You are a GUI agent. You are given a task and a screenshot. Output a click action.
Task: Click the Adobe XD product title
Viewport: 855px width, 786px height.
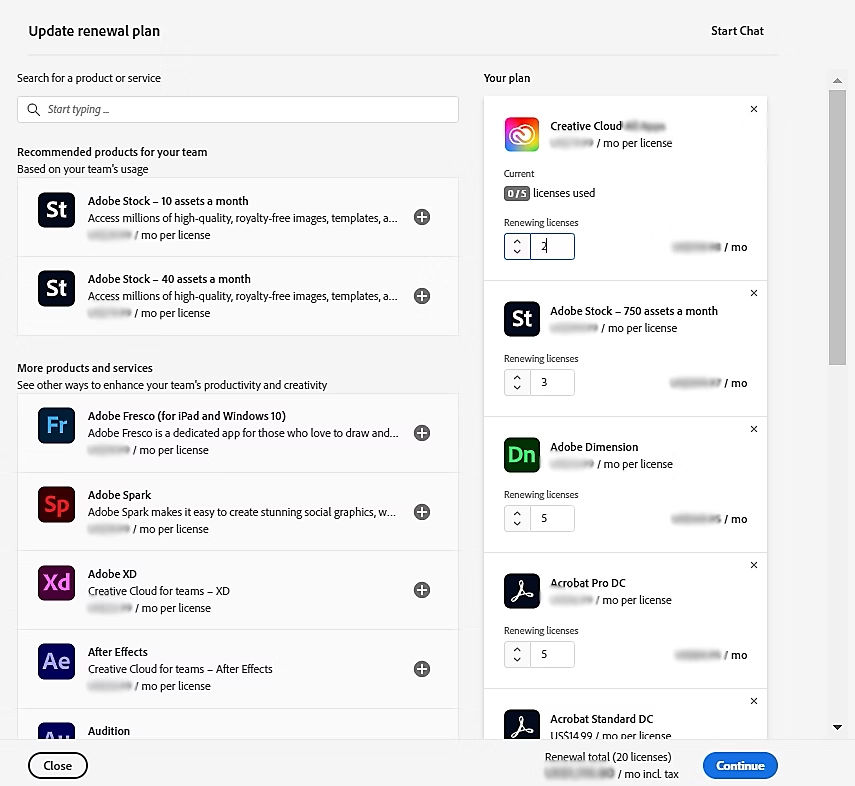(x=112, y=574)
